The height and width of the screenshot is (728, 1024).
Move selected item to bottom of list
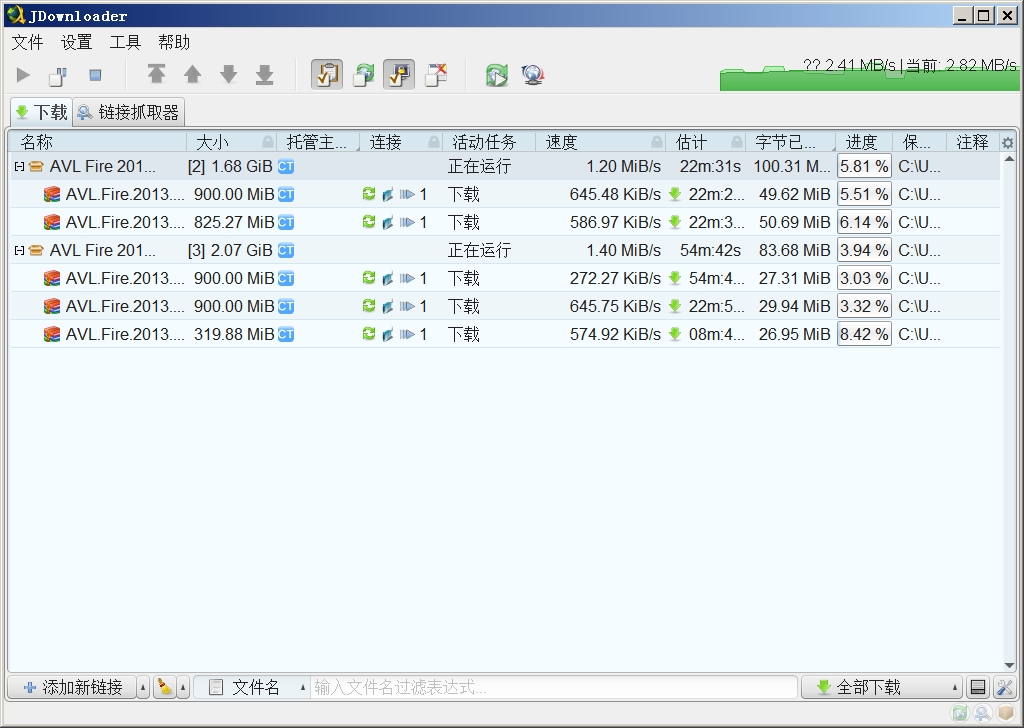[x=264, y=74]
